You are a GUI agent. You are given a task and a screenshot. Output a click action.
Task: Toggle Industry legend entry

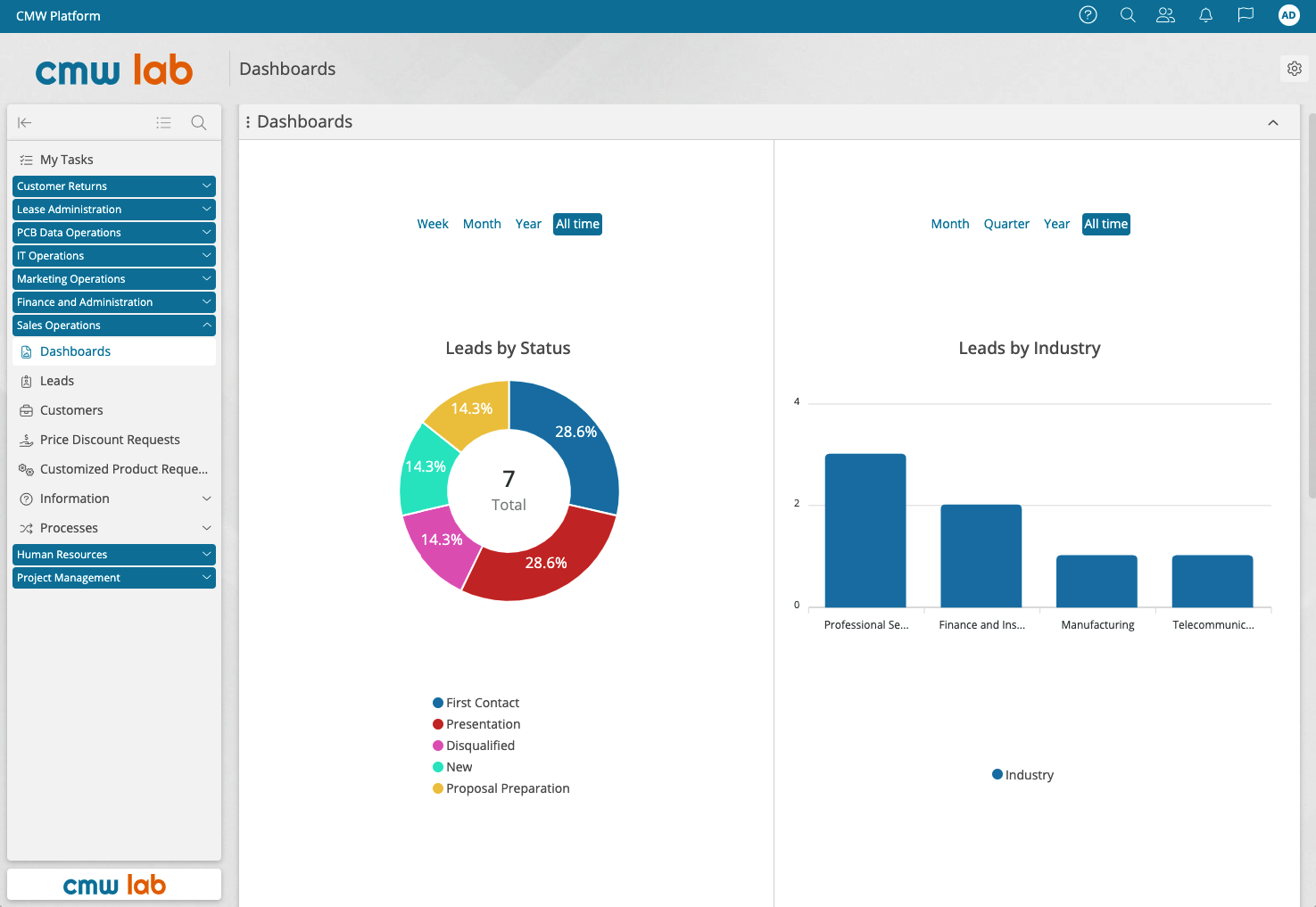point(1022,775)
